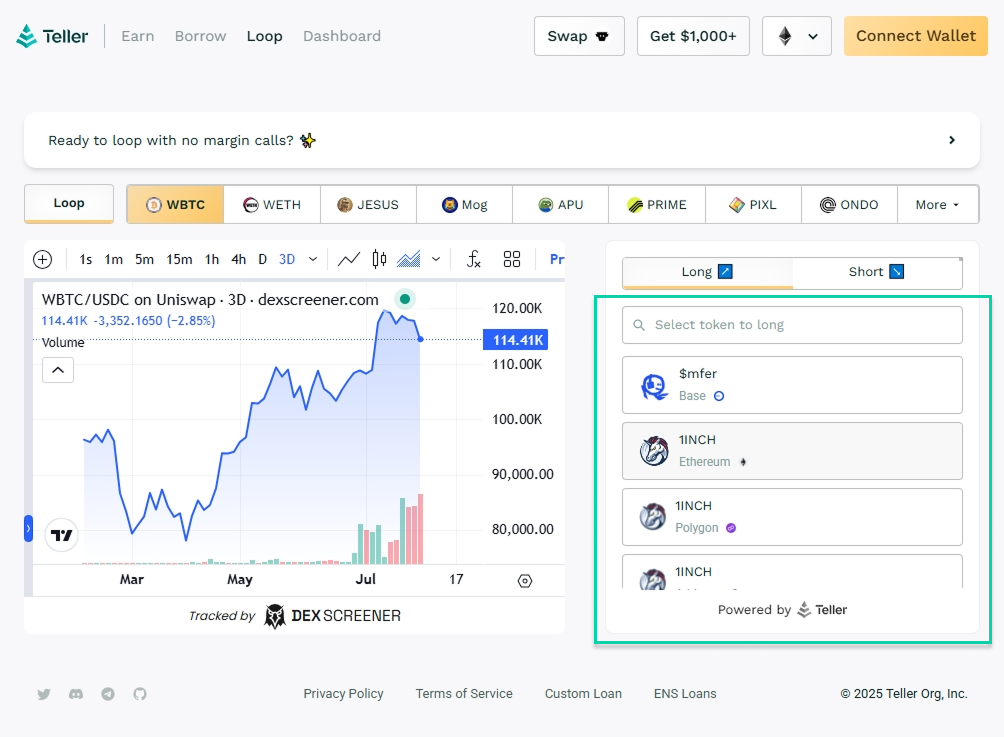
Task: Select the Loop tab beside the token tabs
Action: point(69,204)
